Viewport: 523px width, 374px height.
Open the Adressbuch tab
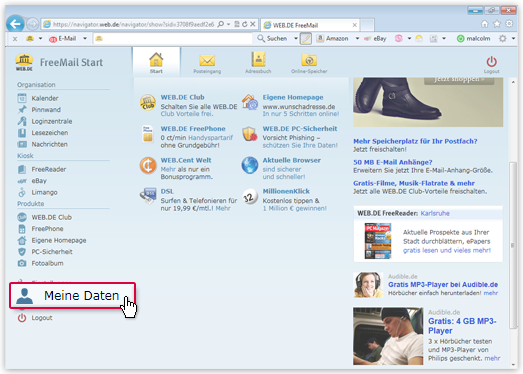click(258, 63)
